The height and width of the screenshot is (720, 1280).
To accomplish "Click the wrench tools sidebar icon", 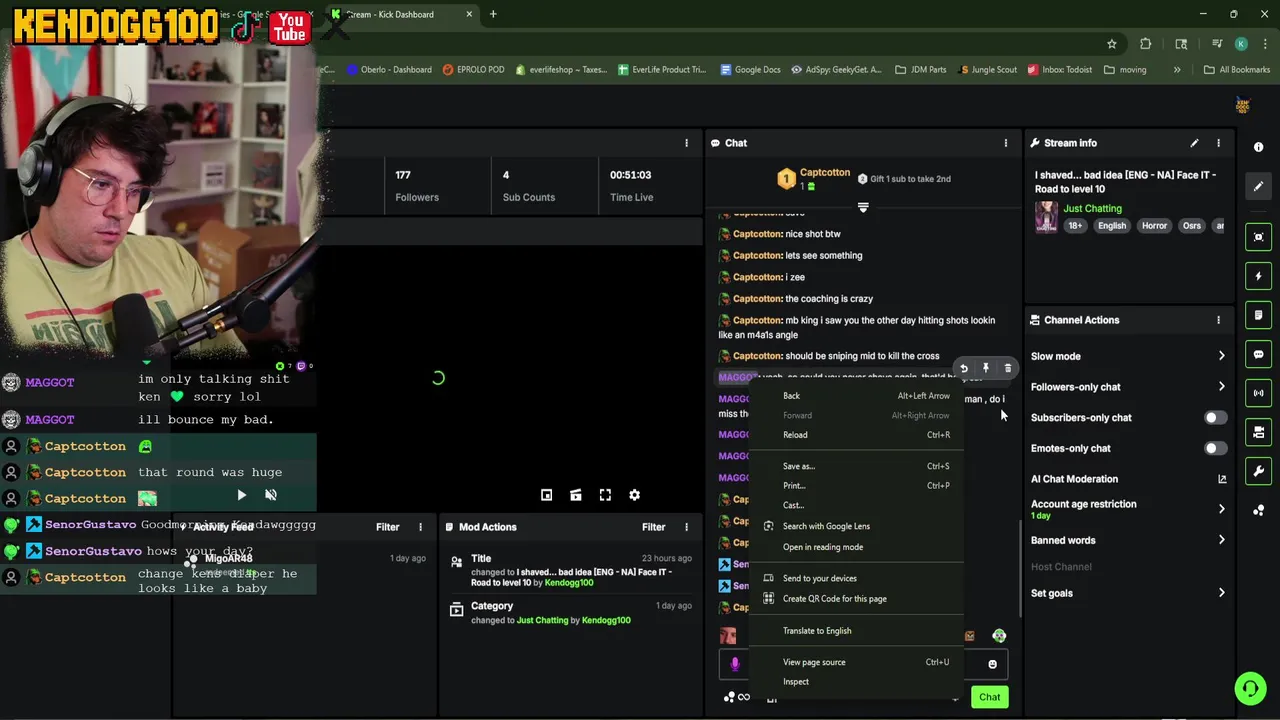I will click(x=1258, y=471).
